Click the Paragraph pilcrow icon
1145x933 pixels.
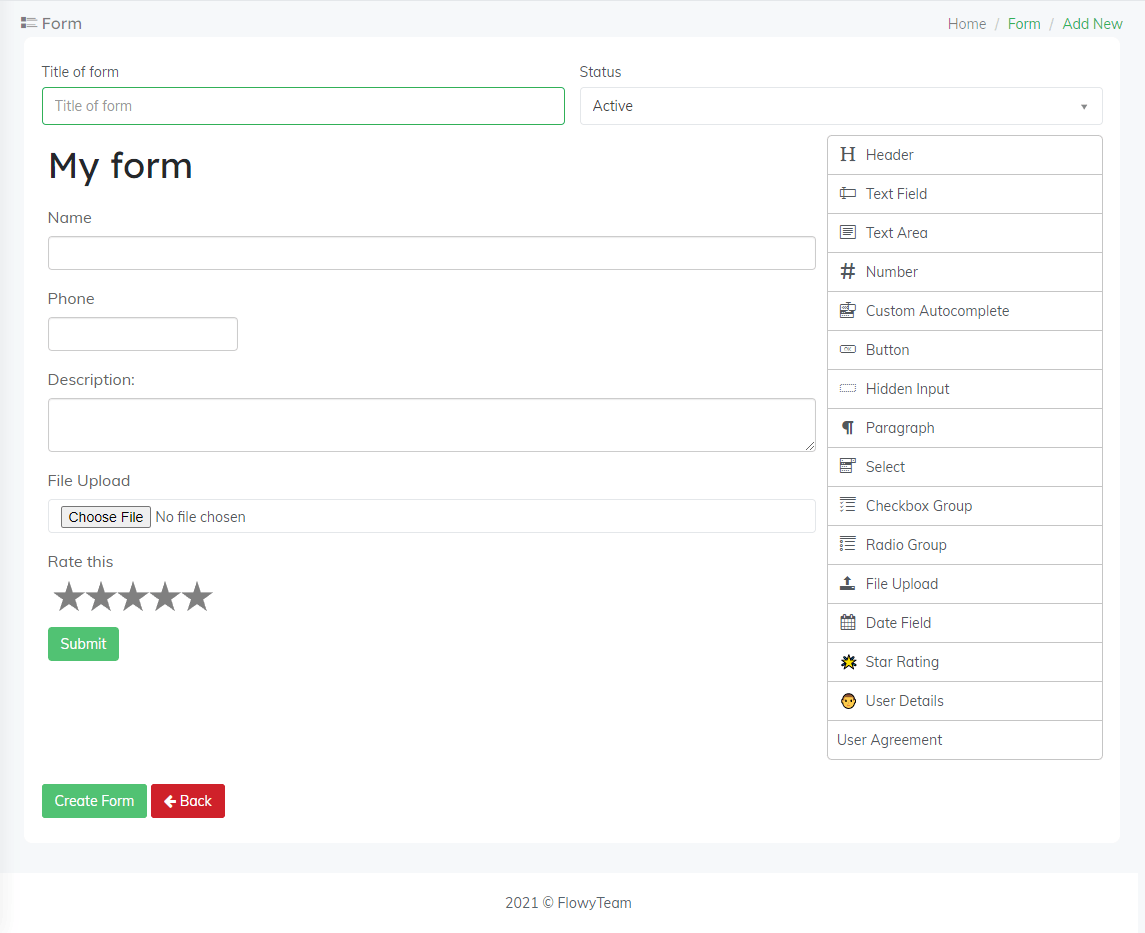click(x=848, y=428)
